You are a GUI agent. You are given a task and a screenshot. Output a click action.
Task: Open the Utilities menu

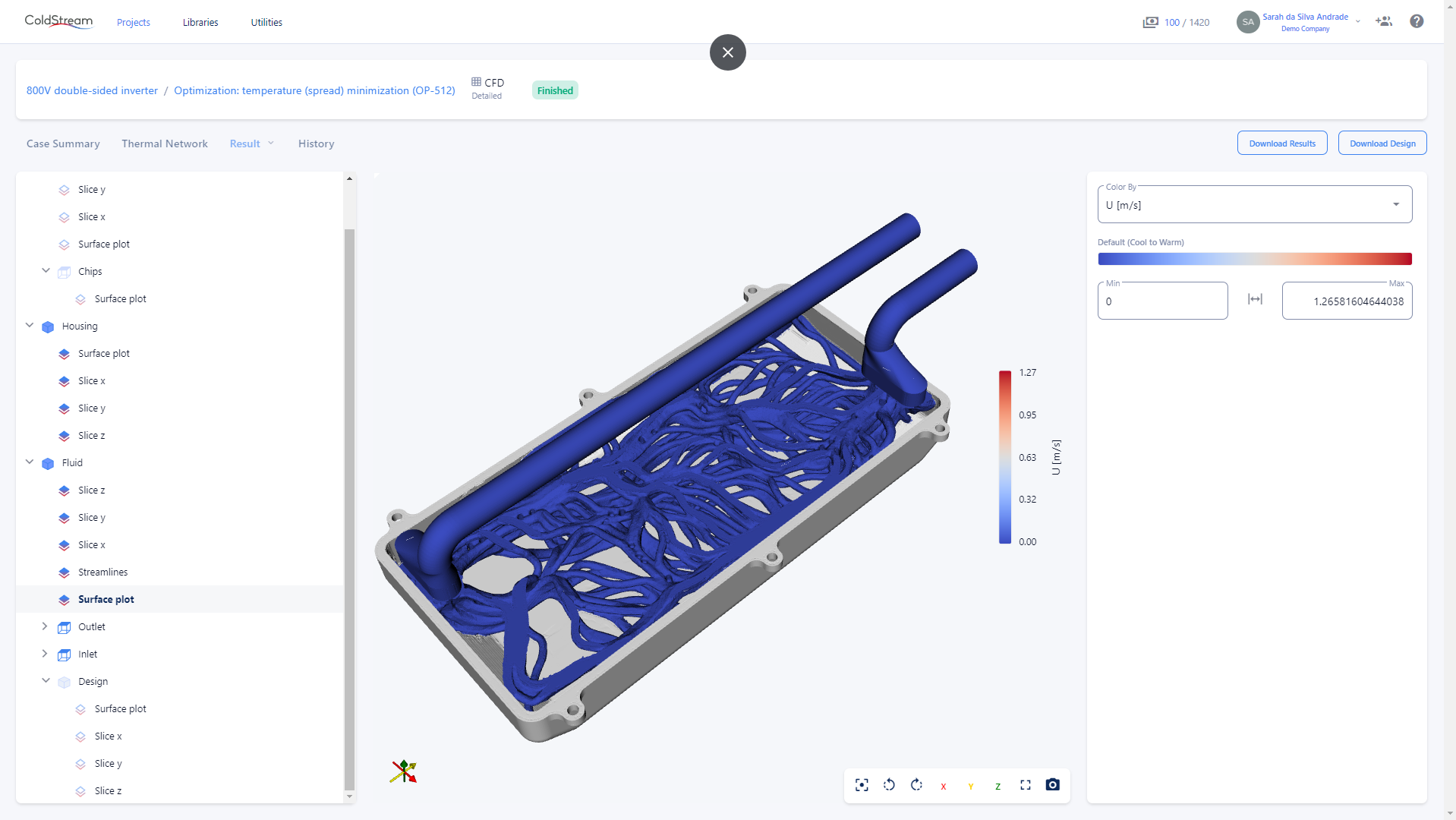(x=266, y=22)
